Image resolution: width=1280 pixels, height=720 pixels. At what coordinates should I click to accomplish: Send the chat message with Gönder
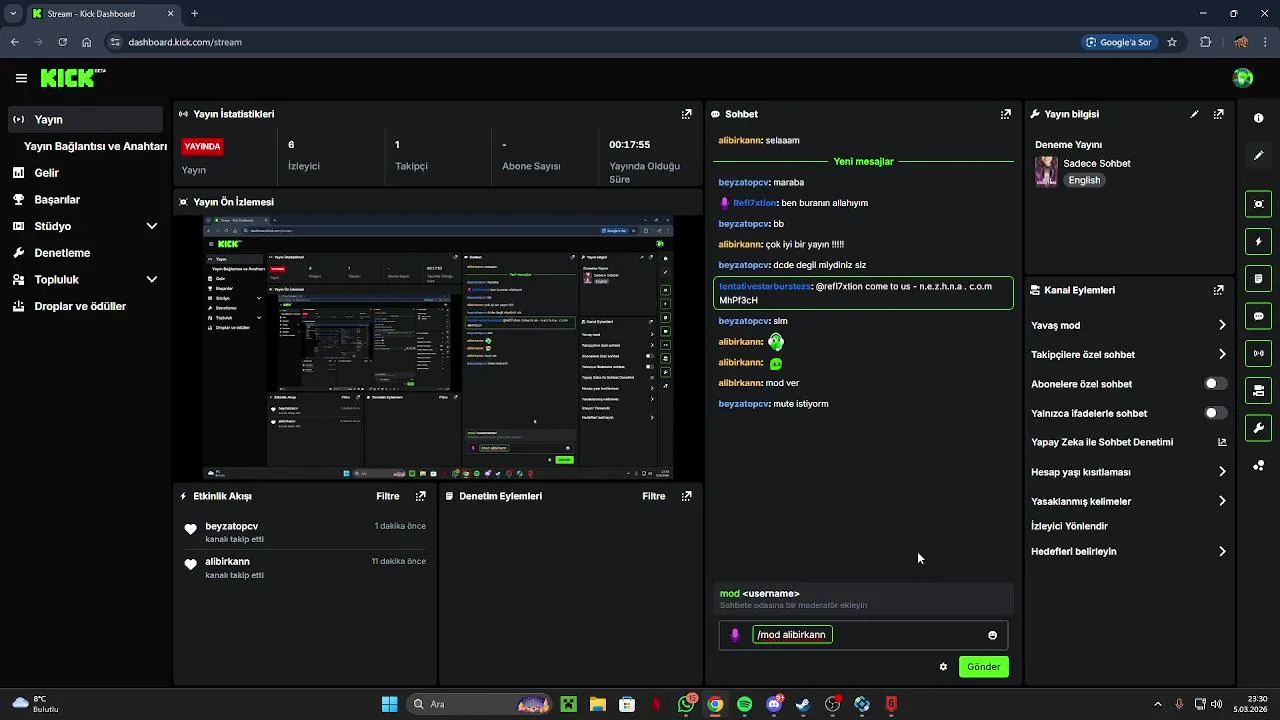pyautogui.click(x=984, y=667)
